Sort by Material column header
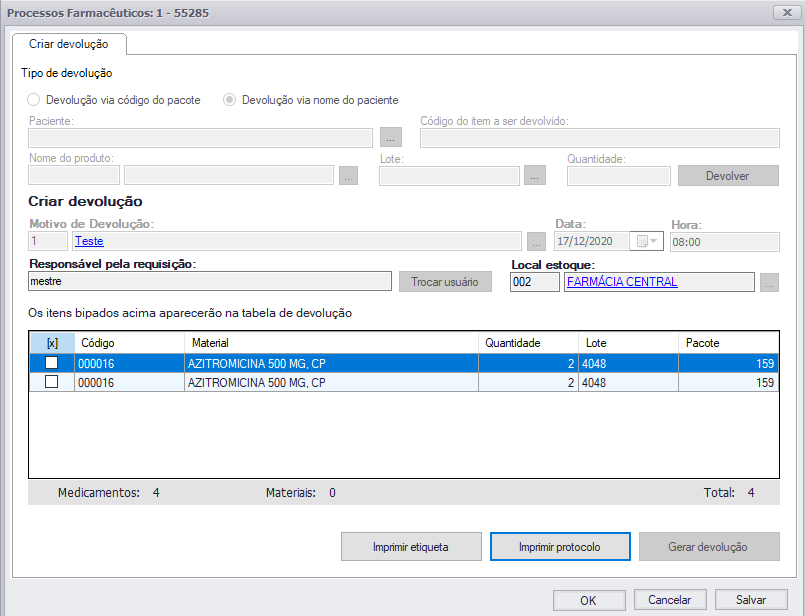 pos(331,343)
